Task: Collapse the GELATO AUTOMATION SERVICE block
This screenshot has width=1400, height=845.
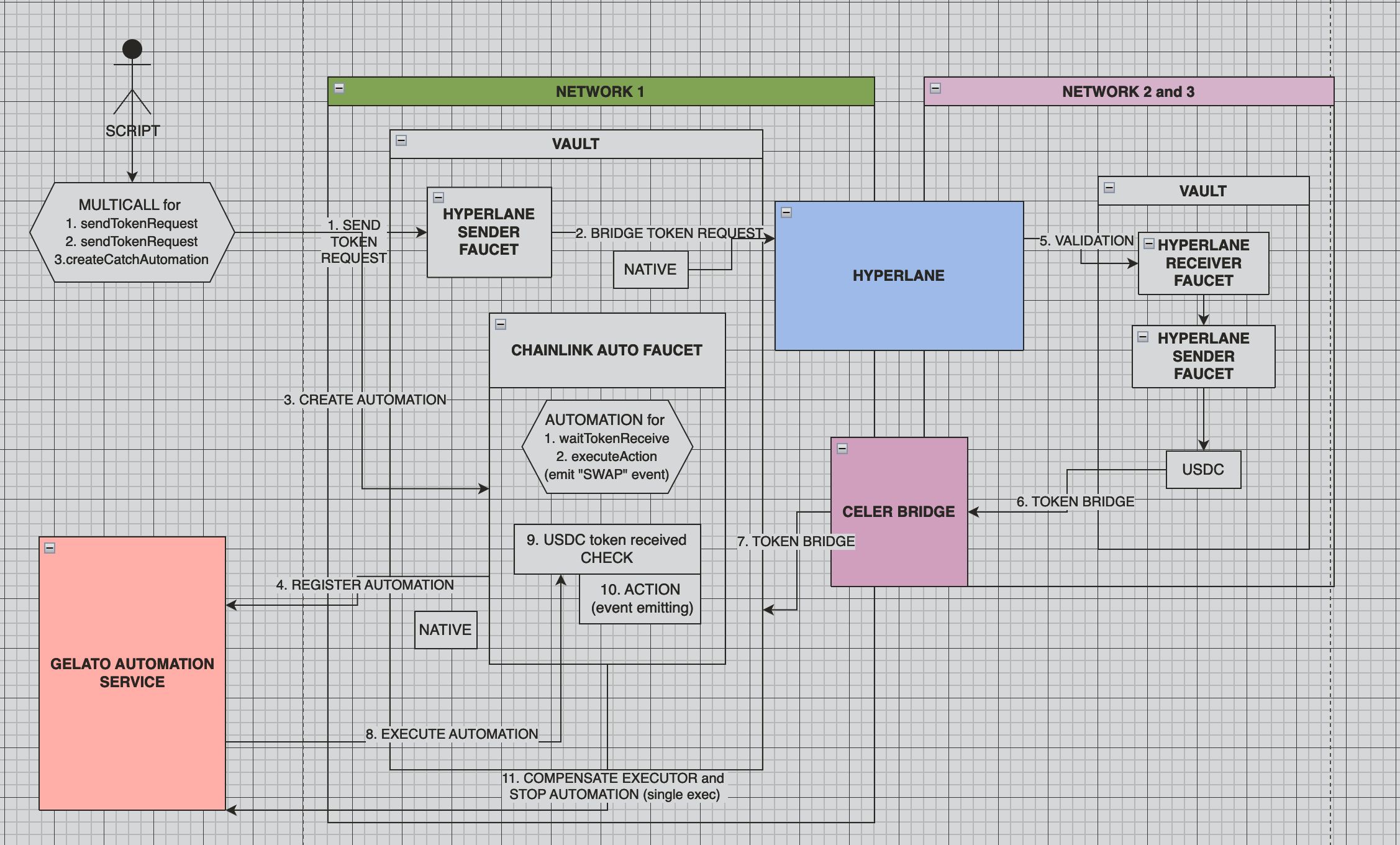Action: click(50, 548)
